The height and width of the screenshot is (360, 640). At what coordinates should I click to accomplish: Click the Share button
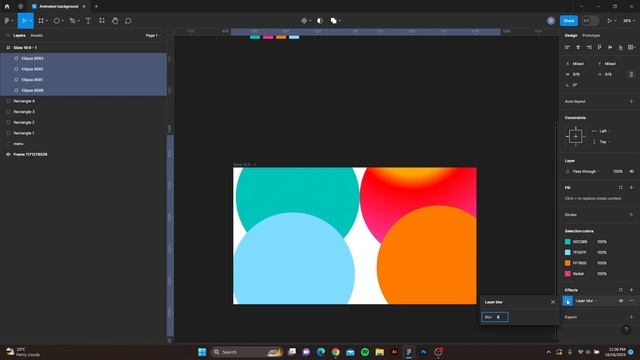(569, 21)
